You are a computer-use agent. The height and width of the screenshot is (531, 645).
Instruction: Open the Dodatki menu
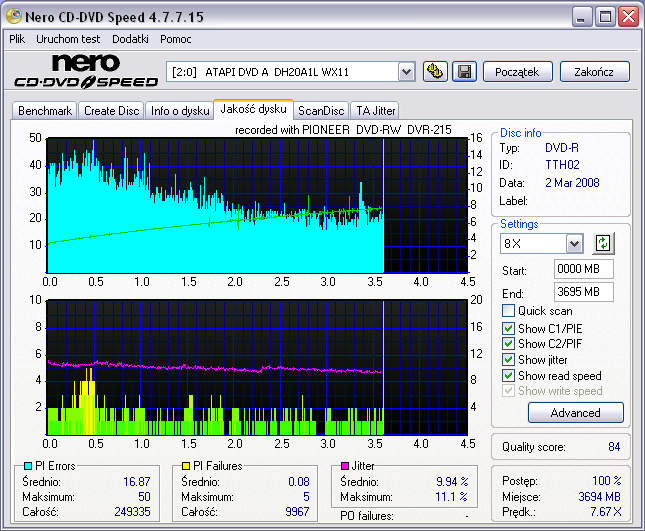click(130, 39)
